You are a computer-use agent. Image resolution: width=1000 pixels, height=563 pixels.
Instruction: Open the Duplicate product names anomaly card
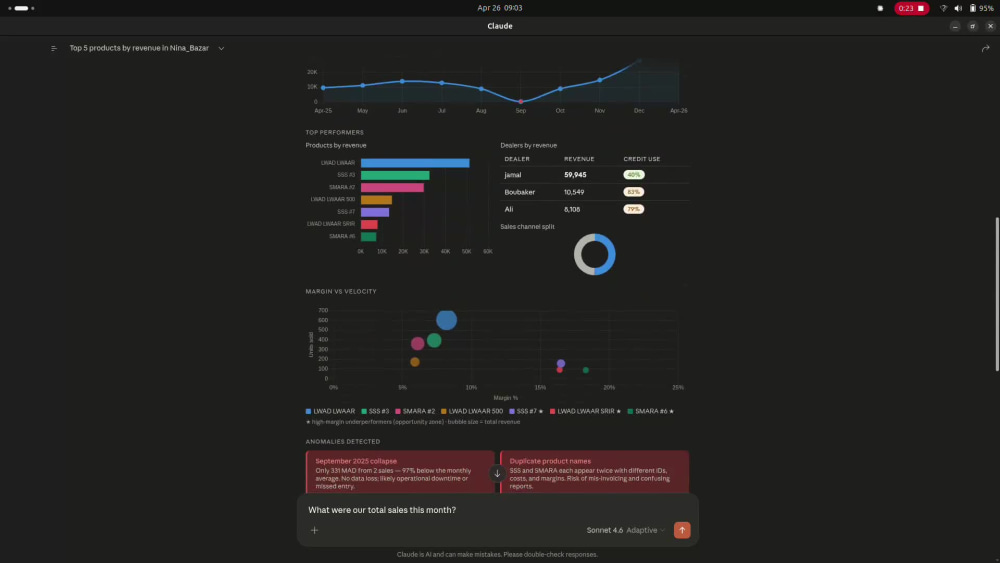point(595,472)
